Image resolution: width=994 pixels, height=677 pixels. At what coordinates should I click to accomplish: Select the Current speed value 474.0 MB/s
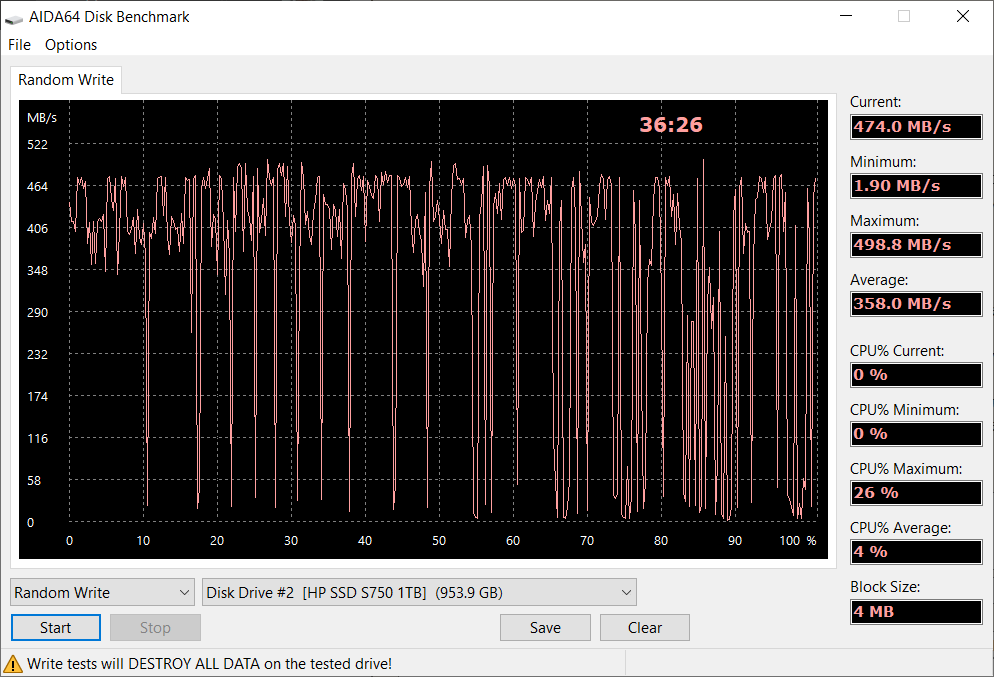point(915,127)
